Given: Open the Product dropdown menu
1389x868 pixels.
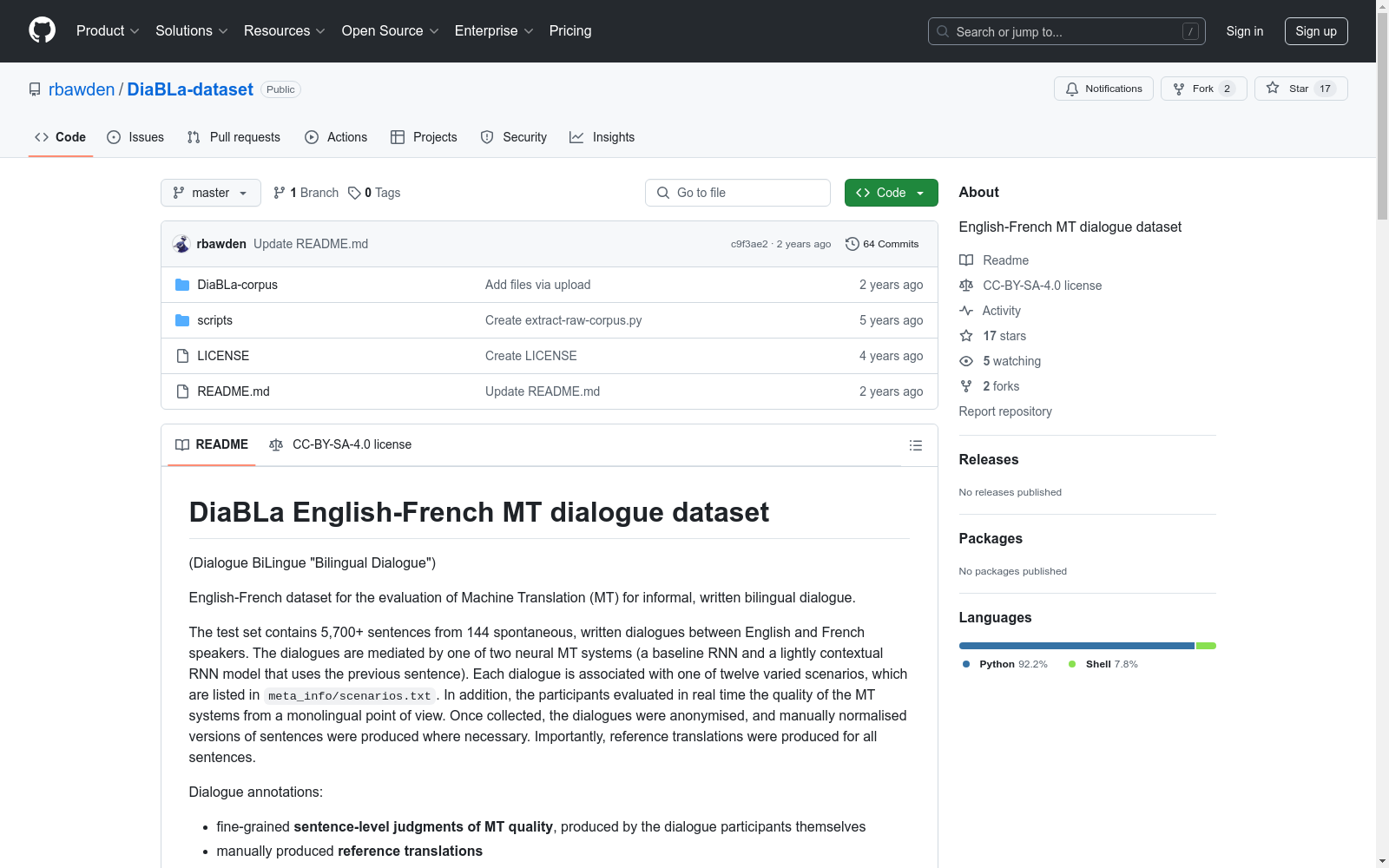Looking at the screenshot, I should tap(108, 30).
